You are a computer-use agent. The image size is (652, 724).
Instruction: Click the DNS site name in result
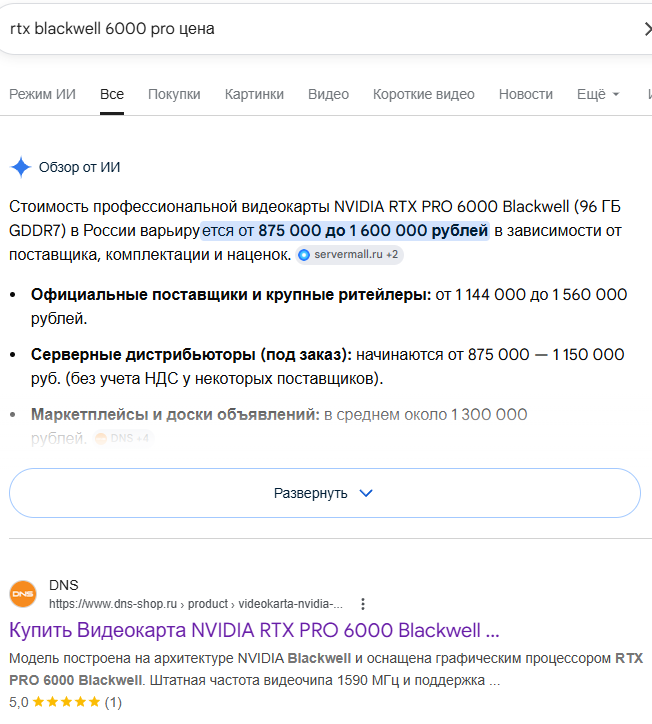pyautogui.click(x=64, y=585)
